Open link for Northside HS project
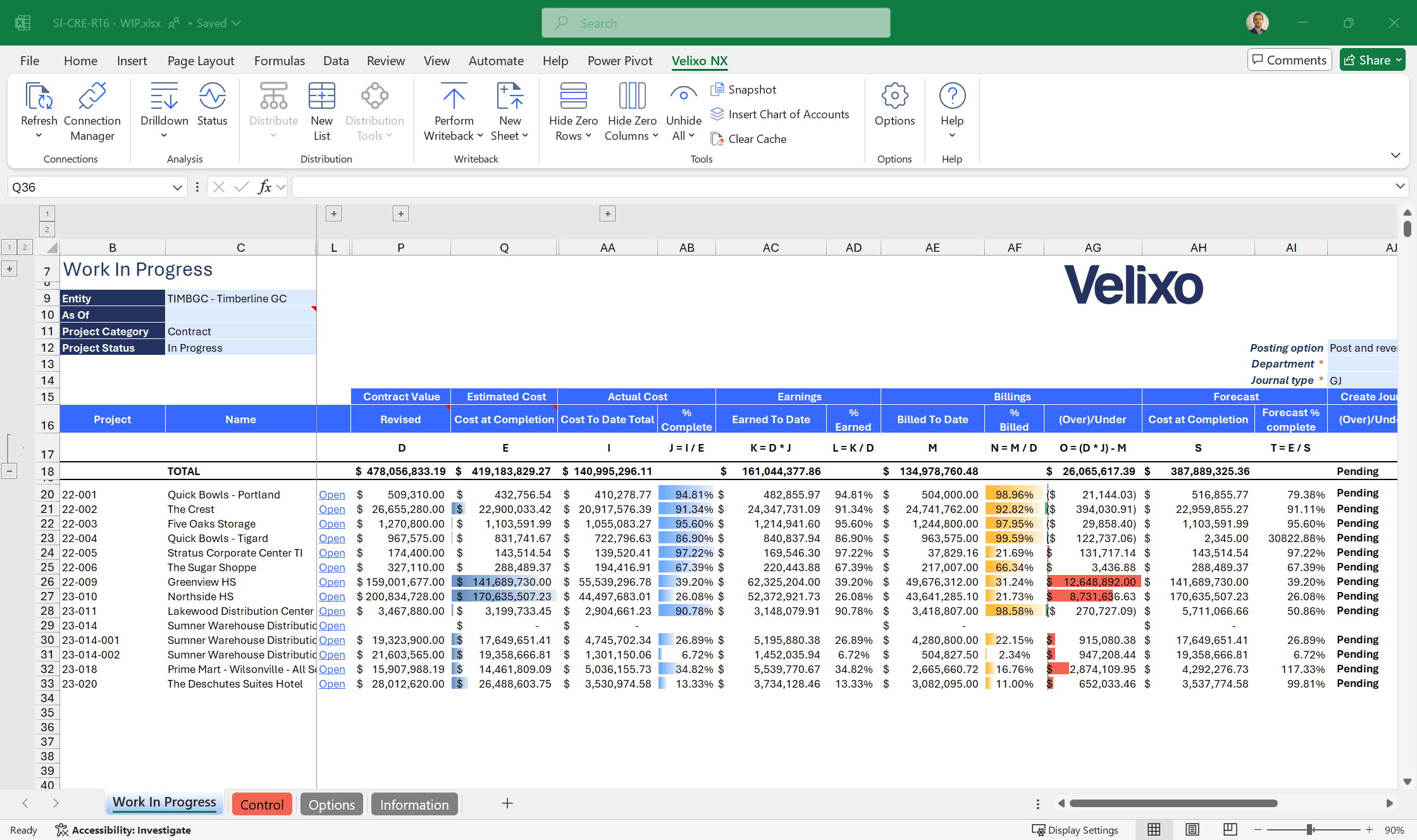This screenshot has height=840, width=1417. point(332,596)
